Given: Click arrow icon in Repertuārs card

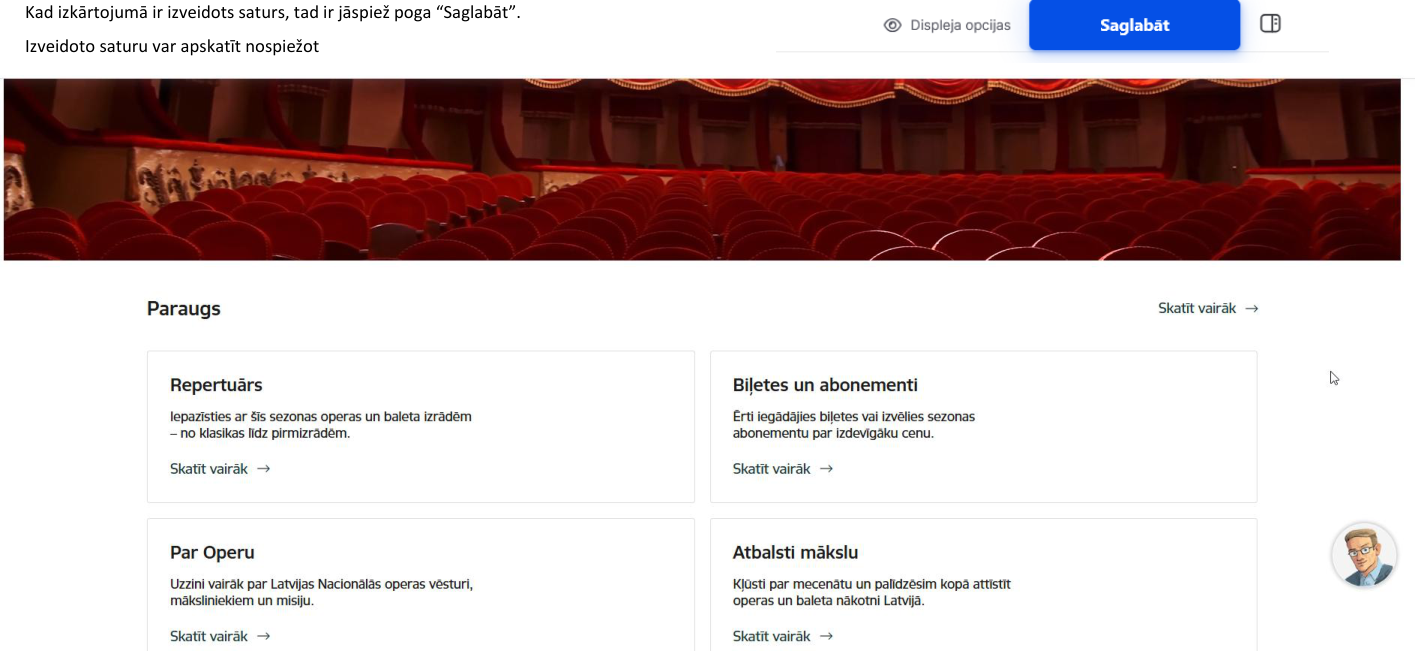Looking at the screenshot, I should tap(264, 468).
